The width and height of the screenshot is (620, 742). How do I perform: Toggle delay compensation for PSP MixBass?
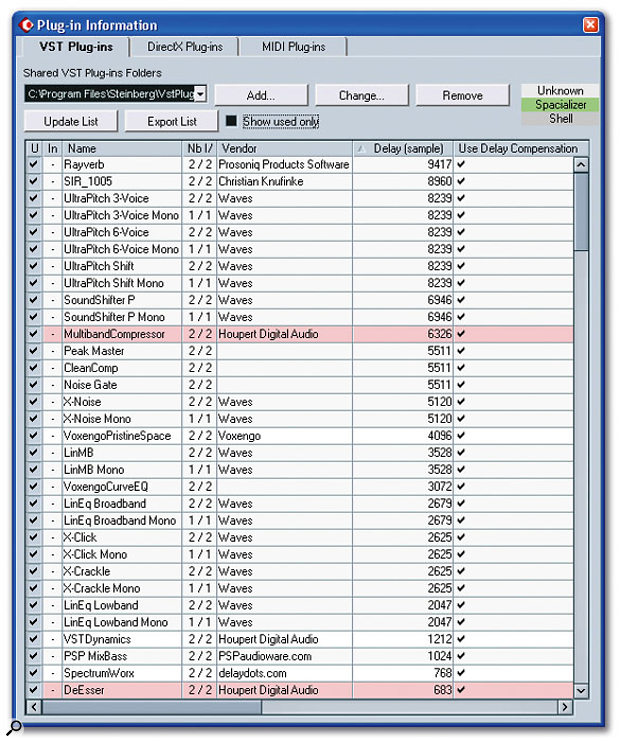coord(461,656)
